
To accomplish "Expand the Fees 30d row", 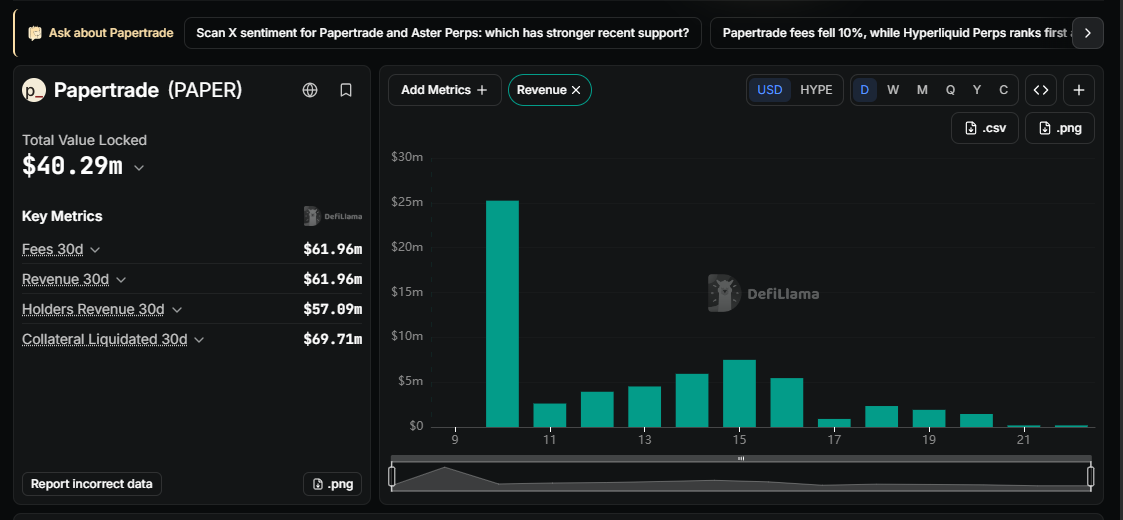I will tap(95, 249).
